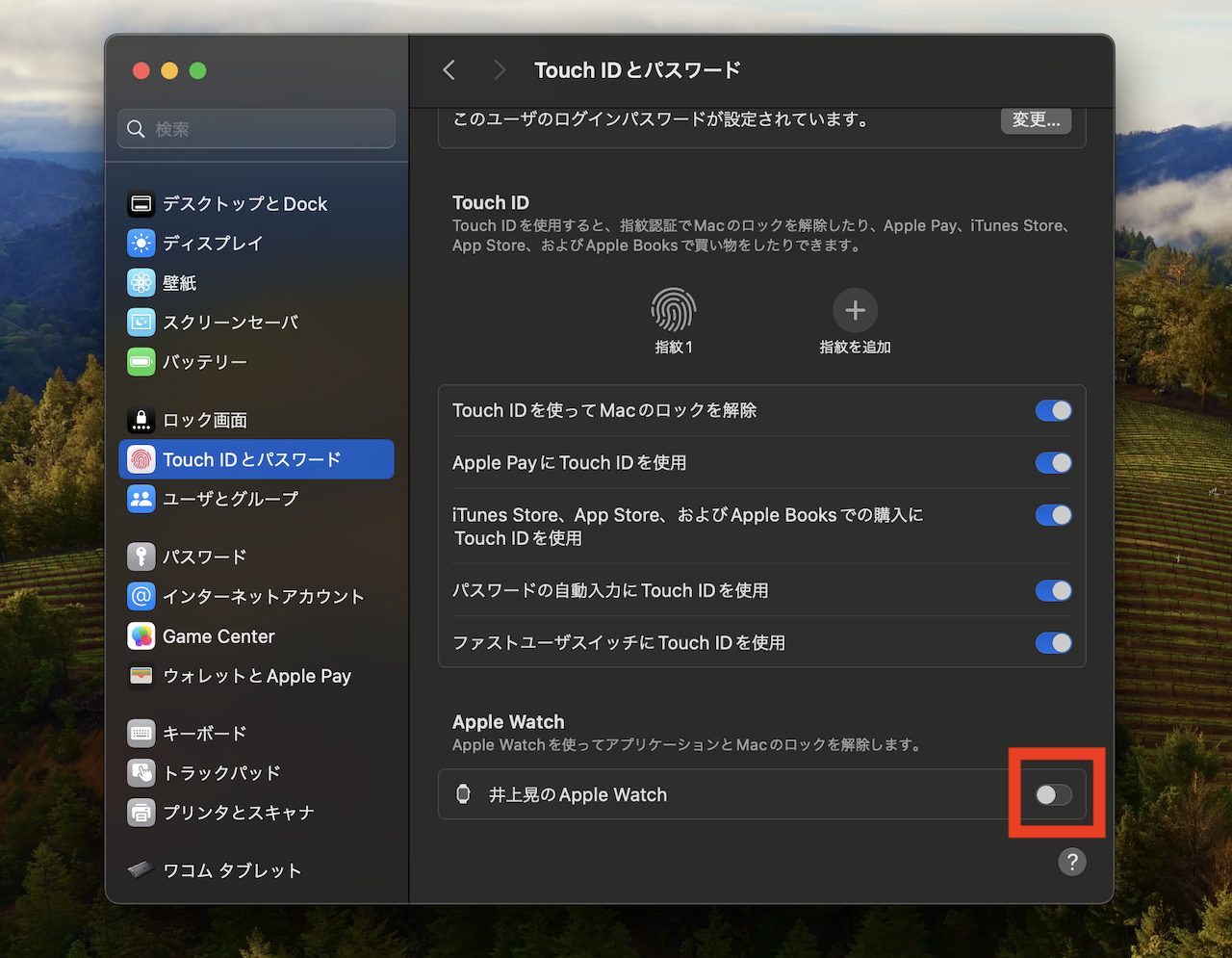The height and width of the screenshot is (958, 1232).
Task: Select ワコム タブレット in sidebar
Action: 256,870
